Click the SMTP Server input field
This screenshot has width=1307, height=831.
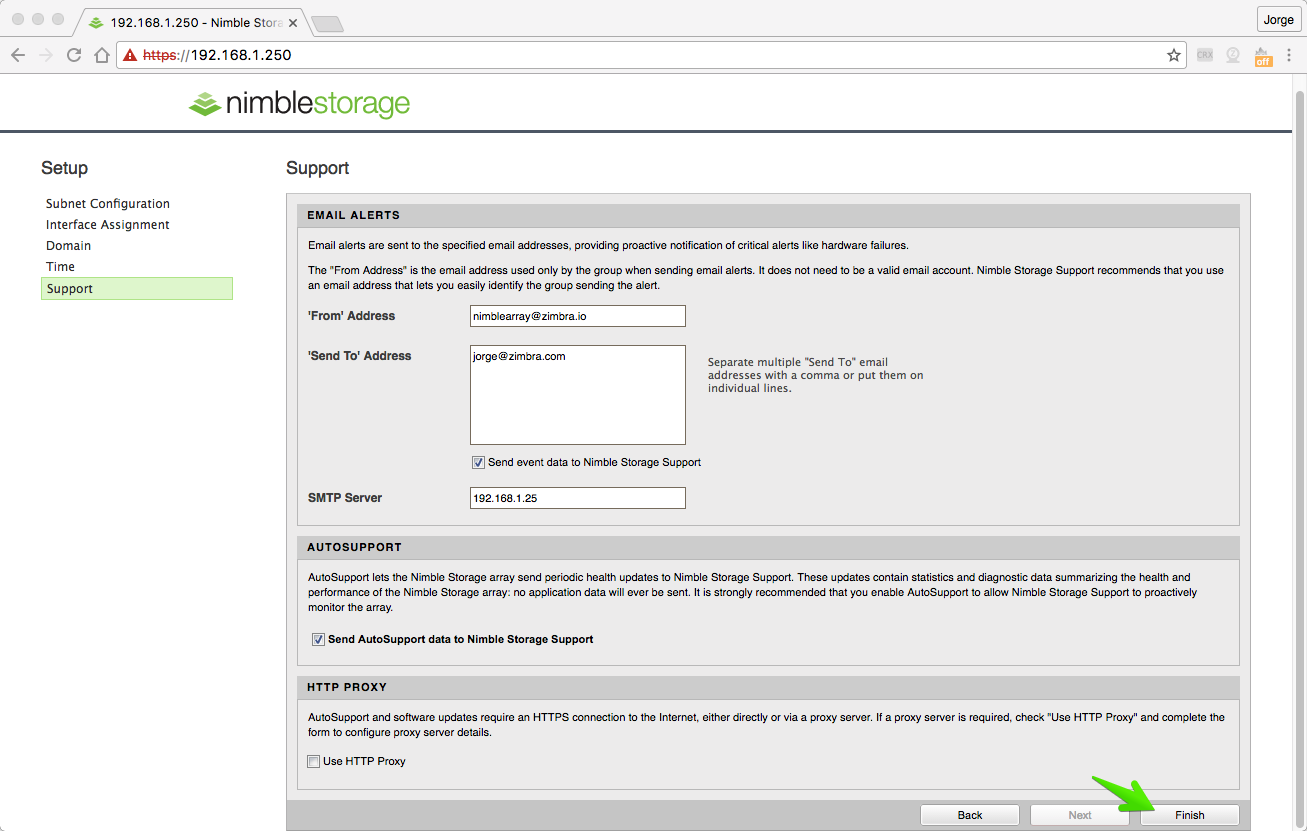pos(578,498)
